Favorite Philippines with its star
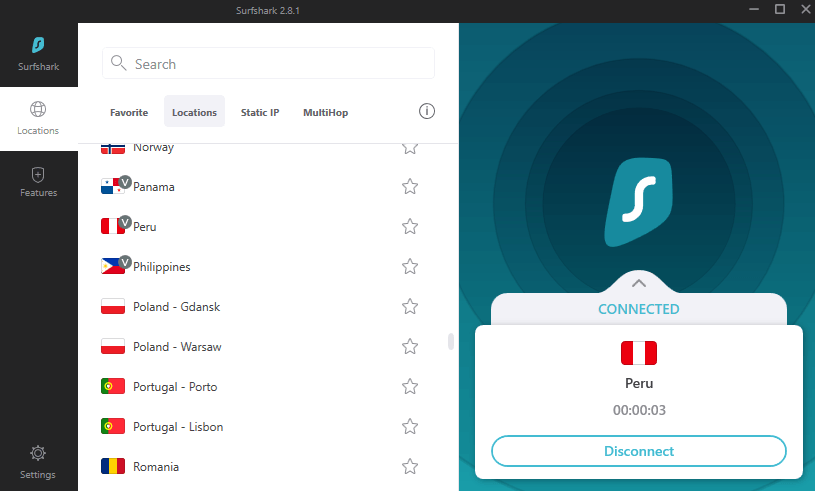The width and height of the screenshot is (815, 491). [410, 267]
